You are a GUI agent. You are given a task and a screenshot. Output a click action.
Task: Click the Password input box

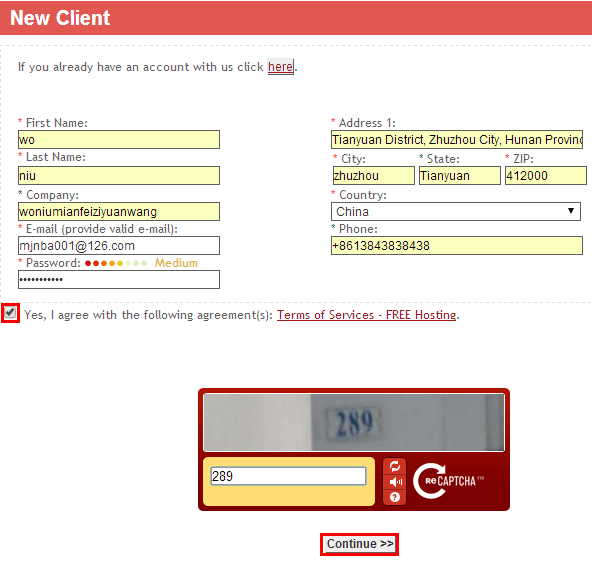point(119,279)
